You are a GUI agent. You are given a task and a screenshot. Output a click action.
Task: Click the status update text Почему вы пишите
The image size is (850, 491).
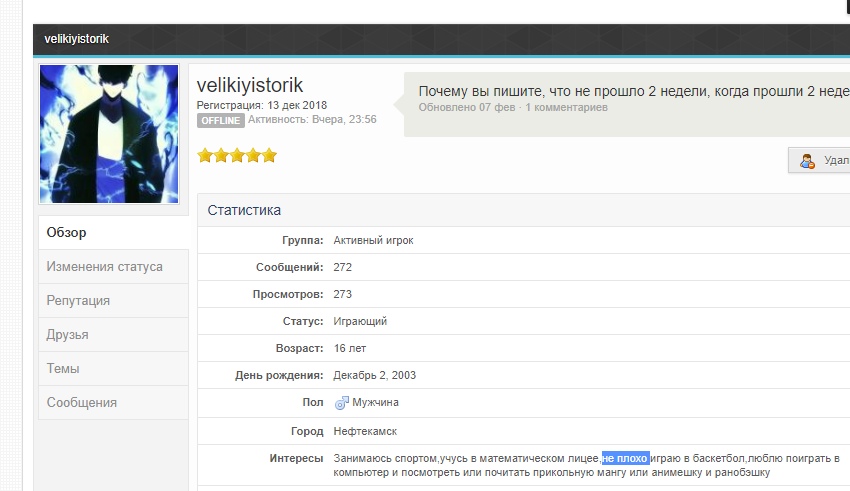[x=634, y=91]
